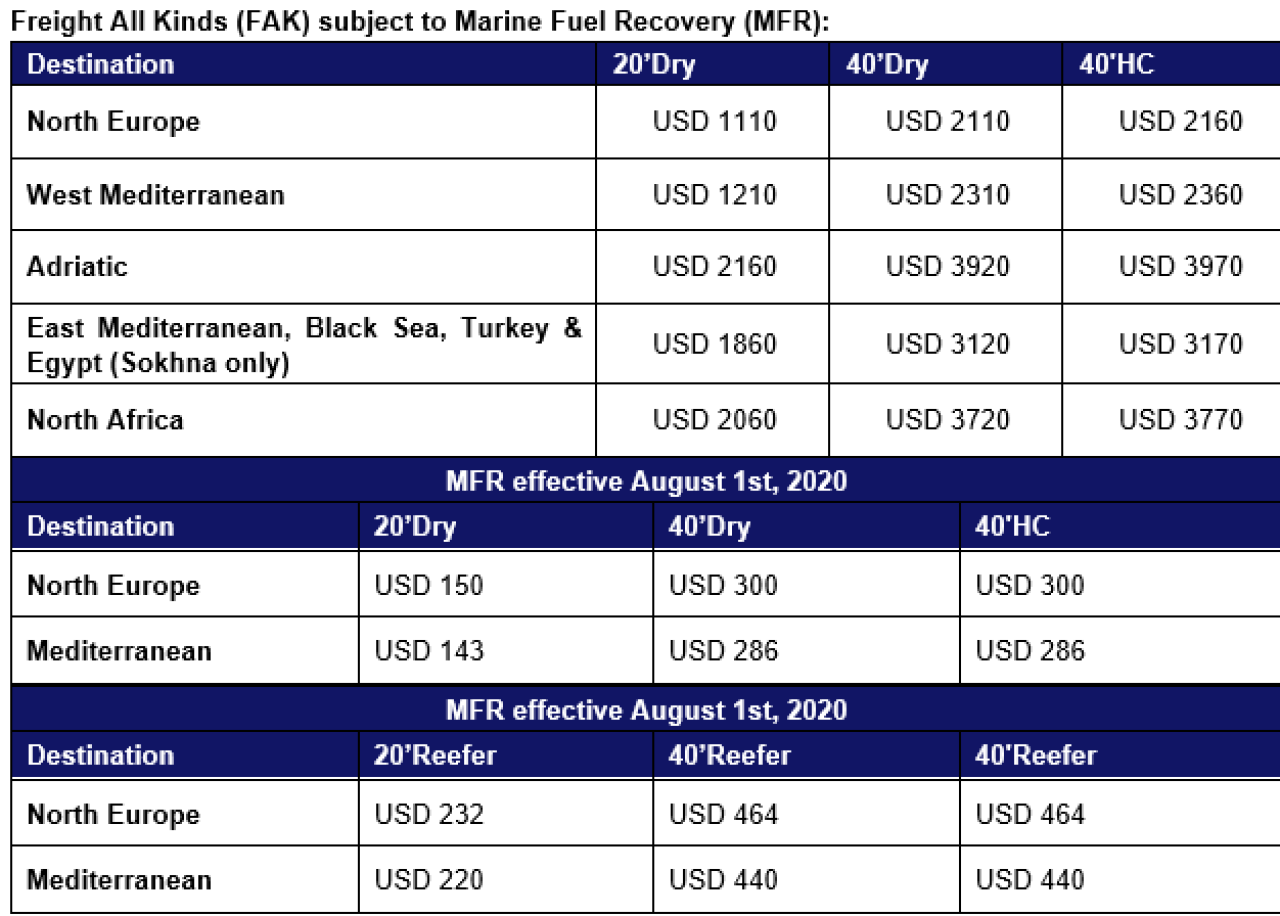Click the first MFR effective August 1st header
The width and height of the screenshot is (1280, 916).
(646, 482)
